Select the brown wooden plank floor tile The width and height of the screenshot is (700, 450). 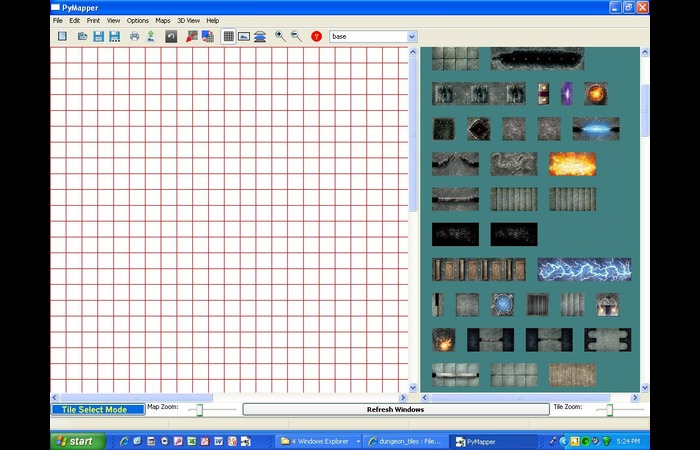572,375
